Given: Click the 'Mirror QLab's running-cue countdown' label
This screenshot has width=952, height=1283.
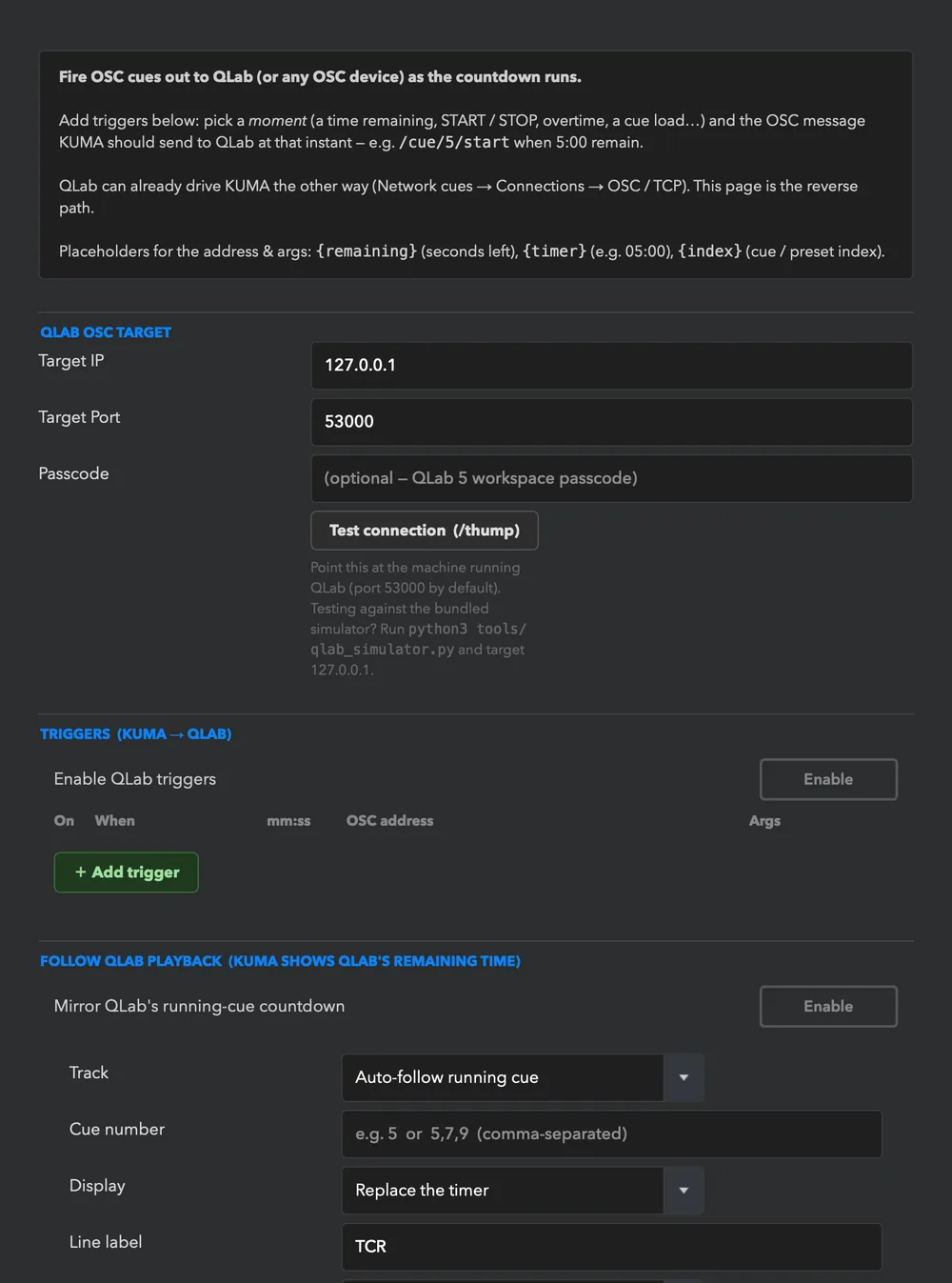Looking at the screenshot, I should (x=199, y=1006).
